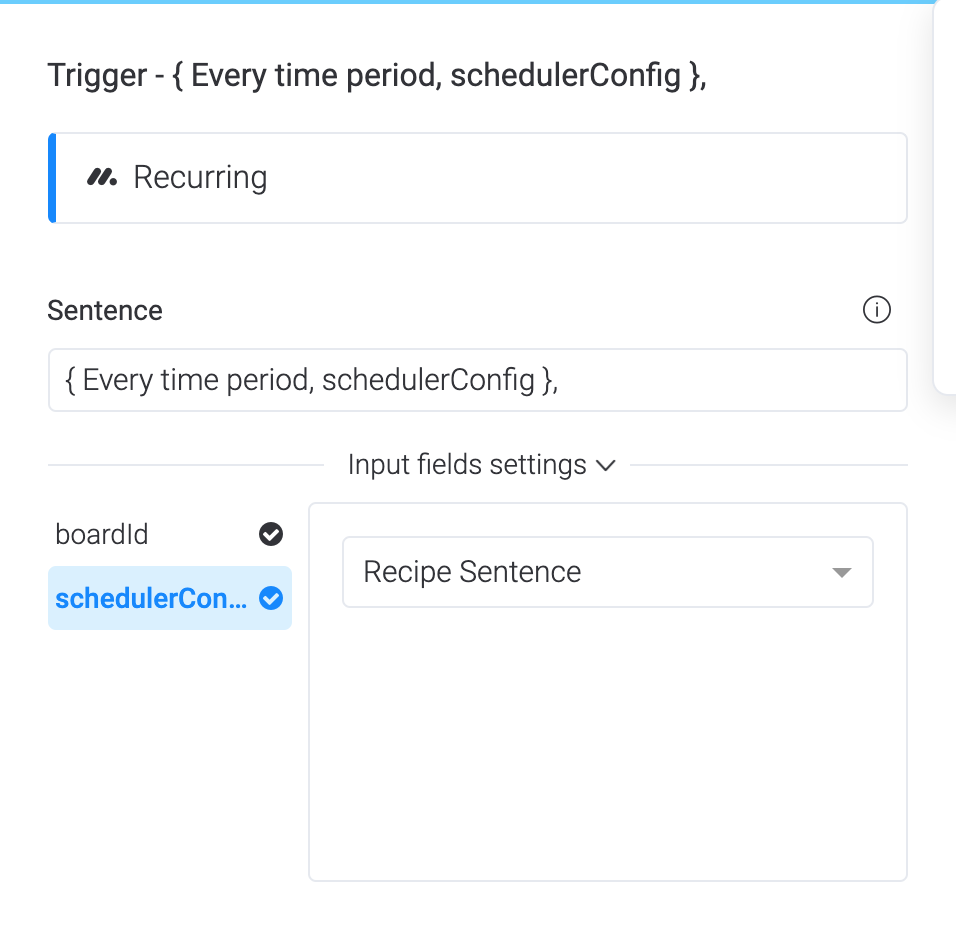
Task: Click the blue bar at top of page
Action: [x=468, y=2]
